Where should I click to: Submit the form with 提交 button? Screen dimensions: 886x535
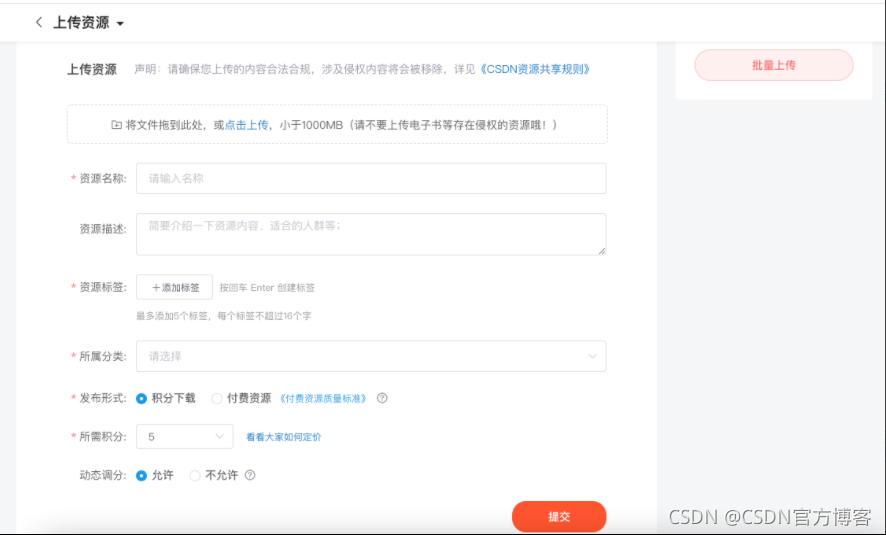pyautogui.click(x=559, y=516)
